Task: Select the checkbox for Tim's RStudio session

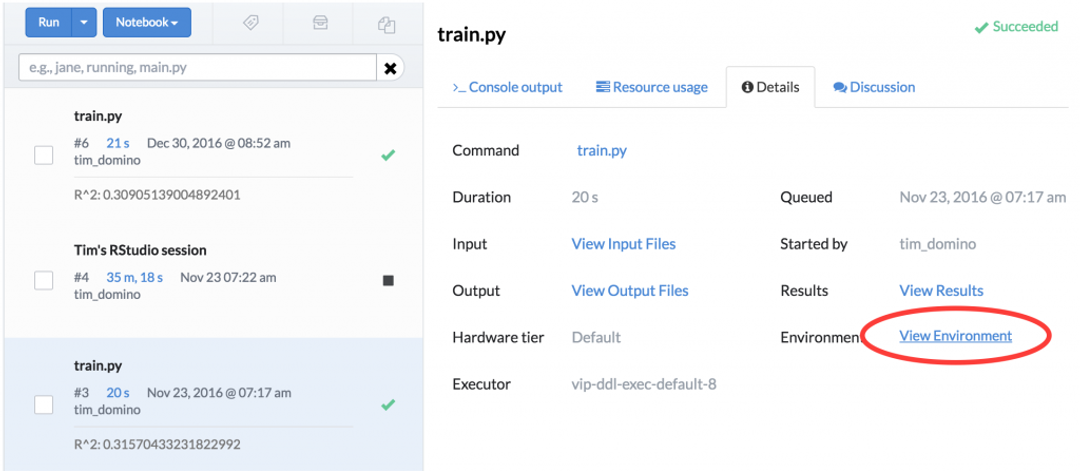Action: [43, 280]
